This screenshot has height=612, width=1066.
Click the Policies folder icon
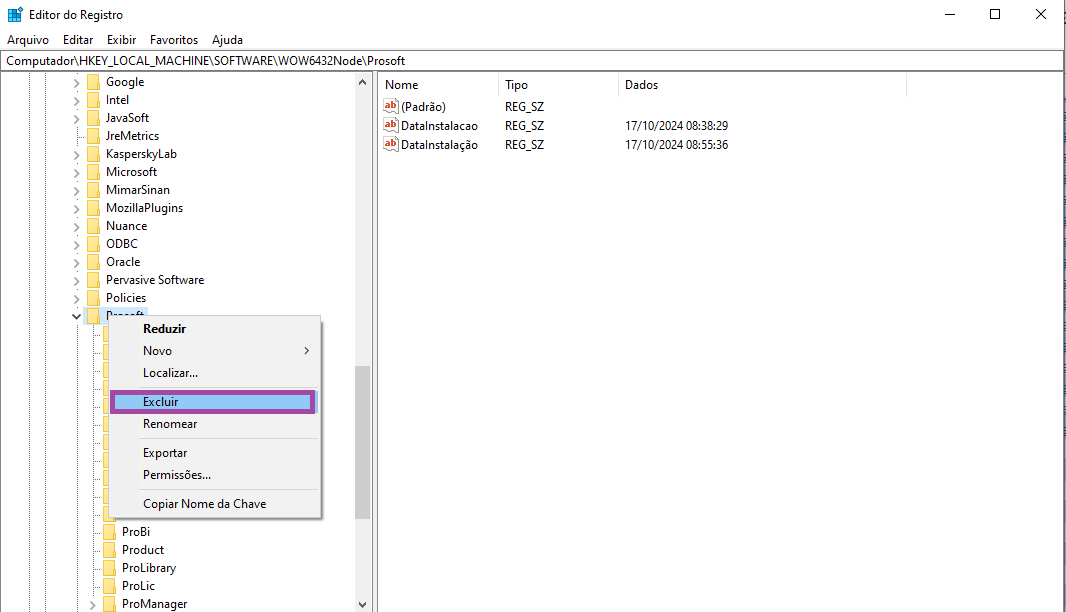coord(93,299)
